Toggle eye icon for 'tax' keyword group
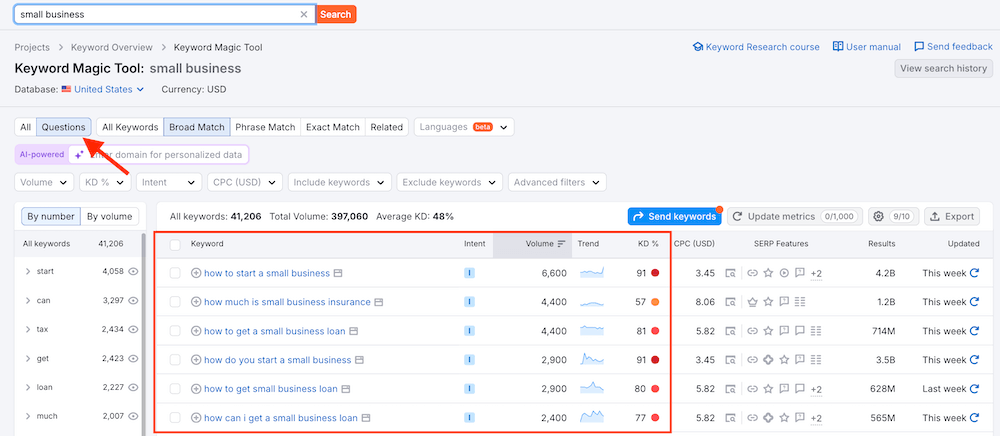1000x436 pixels. (x=133, y=329)
